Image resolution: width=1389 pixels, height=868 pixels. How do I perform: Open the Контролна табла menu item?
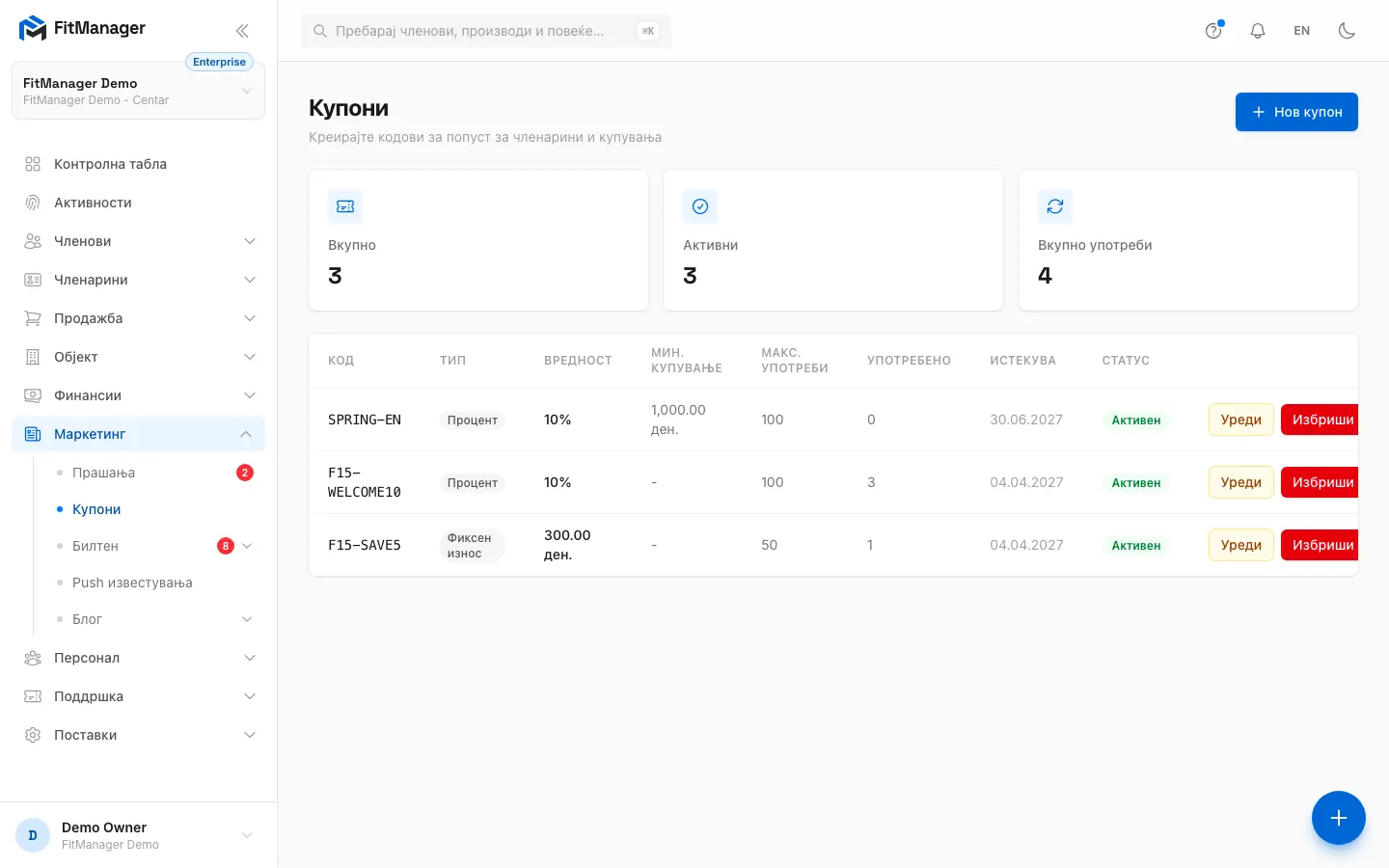point(138,164)
